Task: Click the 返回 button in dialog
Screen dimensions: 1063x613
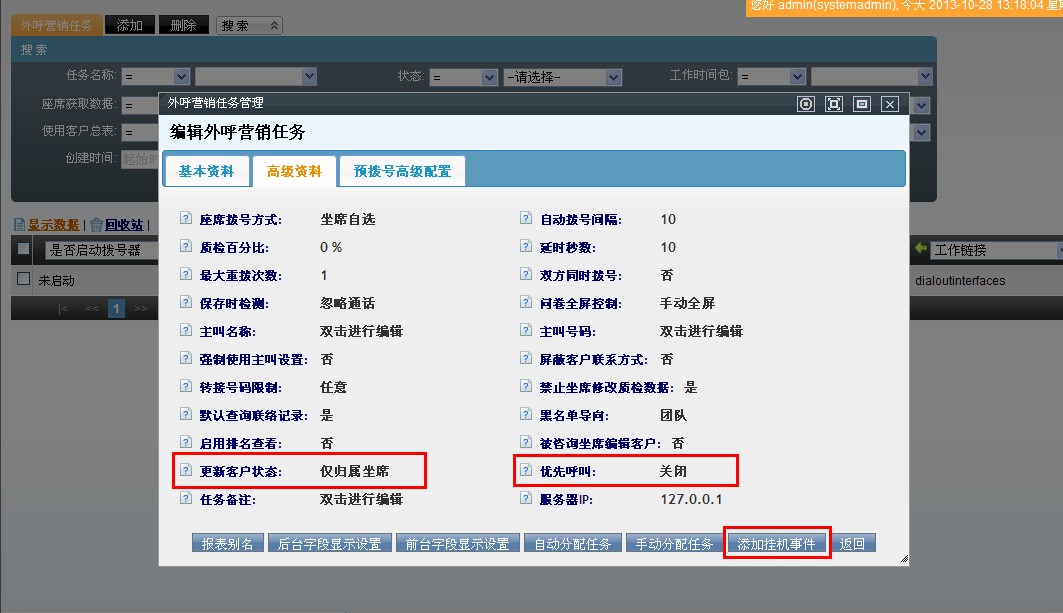Action: click(x=852, y=544)
